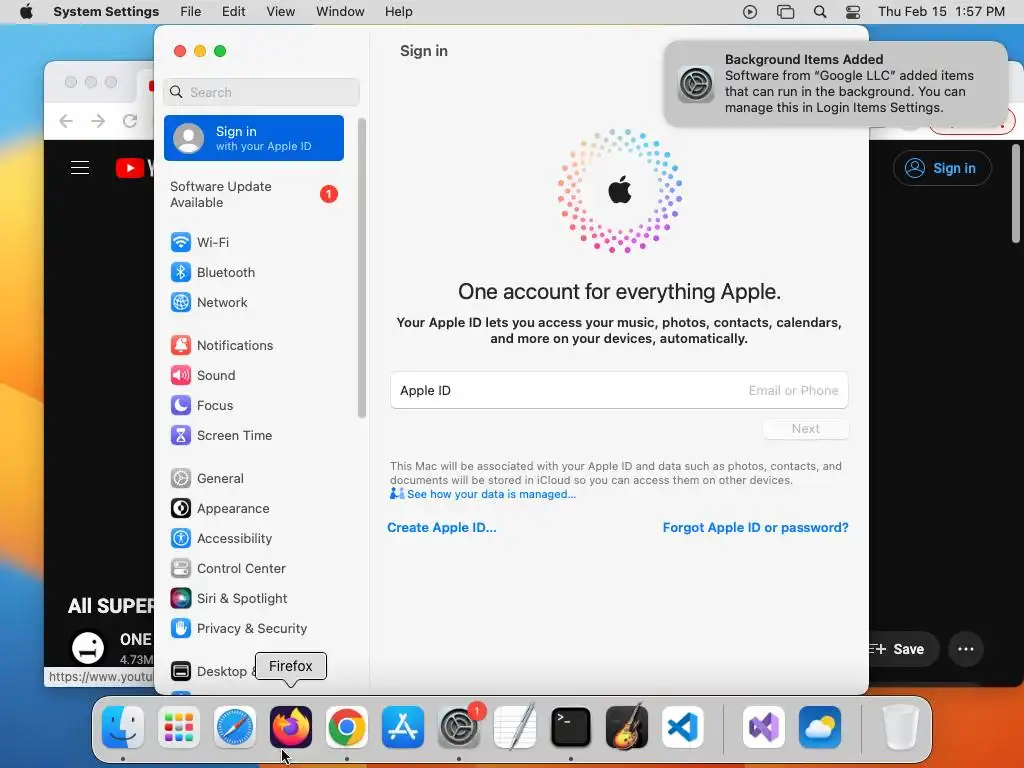
Task: Click Chrome forward arrow button
Action: [98, 121]
